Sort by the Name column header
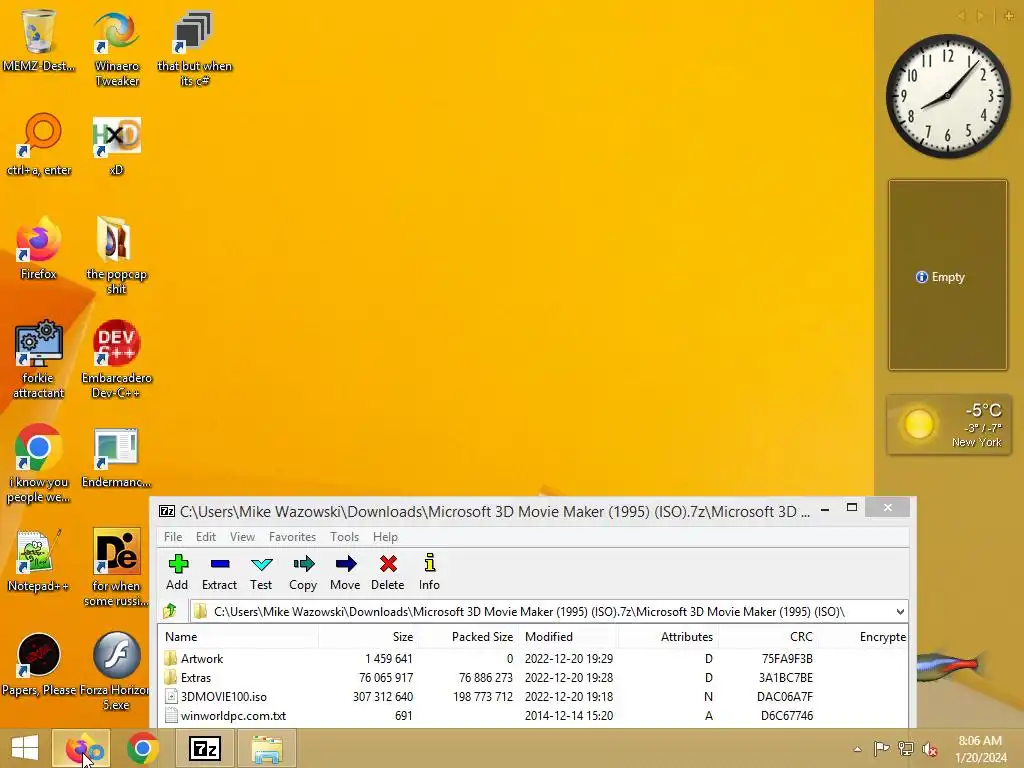 click(x=238, y=637)
